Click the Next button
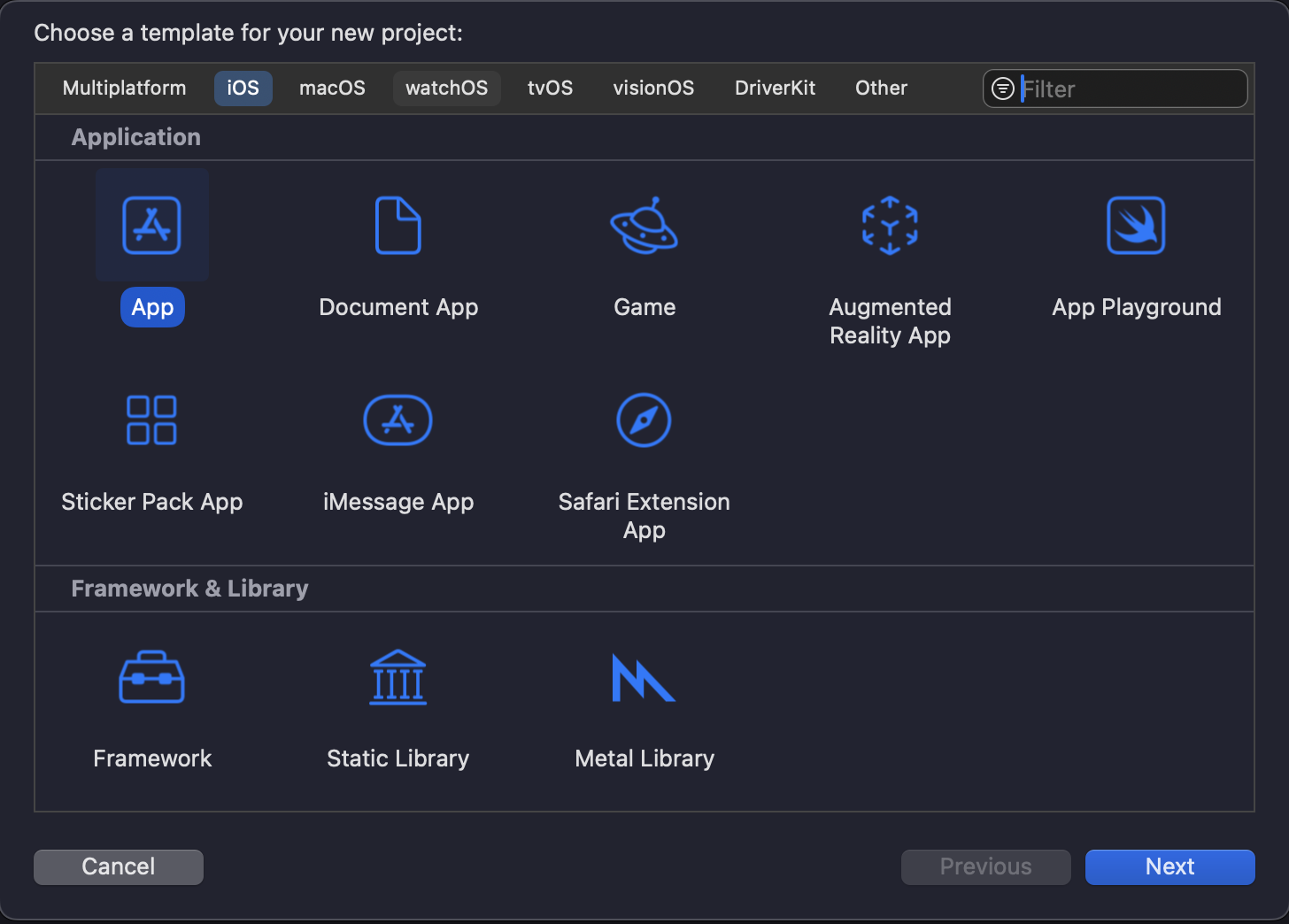This screenshot has height=924, width=1289. (1169, 866)
